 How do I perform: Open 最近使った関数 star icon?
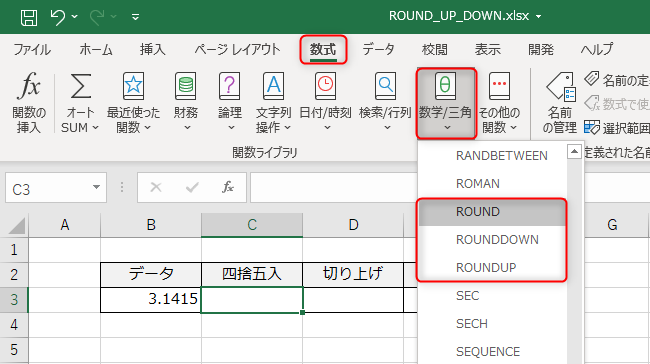point(133,86)
